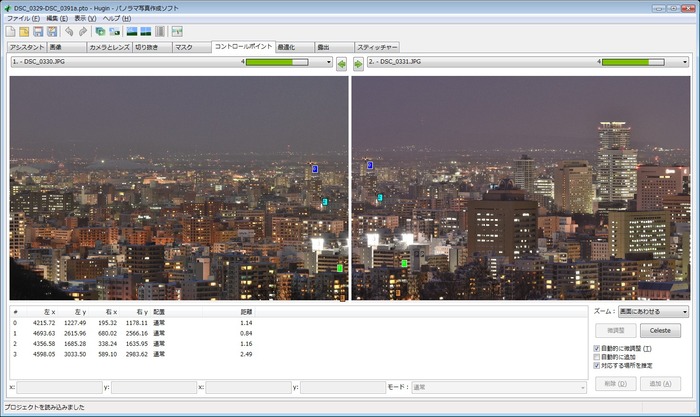Switch to the スティッチャー tab
The image size is (700, 417).
[377, 47]
